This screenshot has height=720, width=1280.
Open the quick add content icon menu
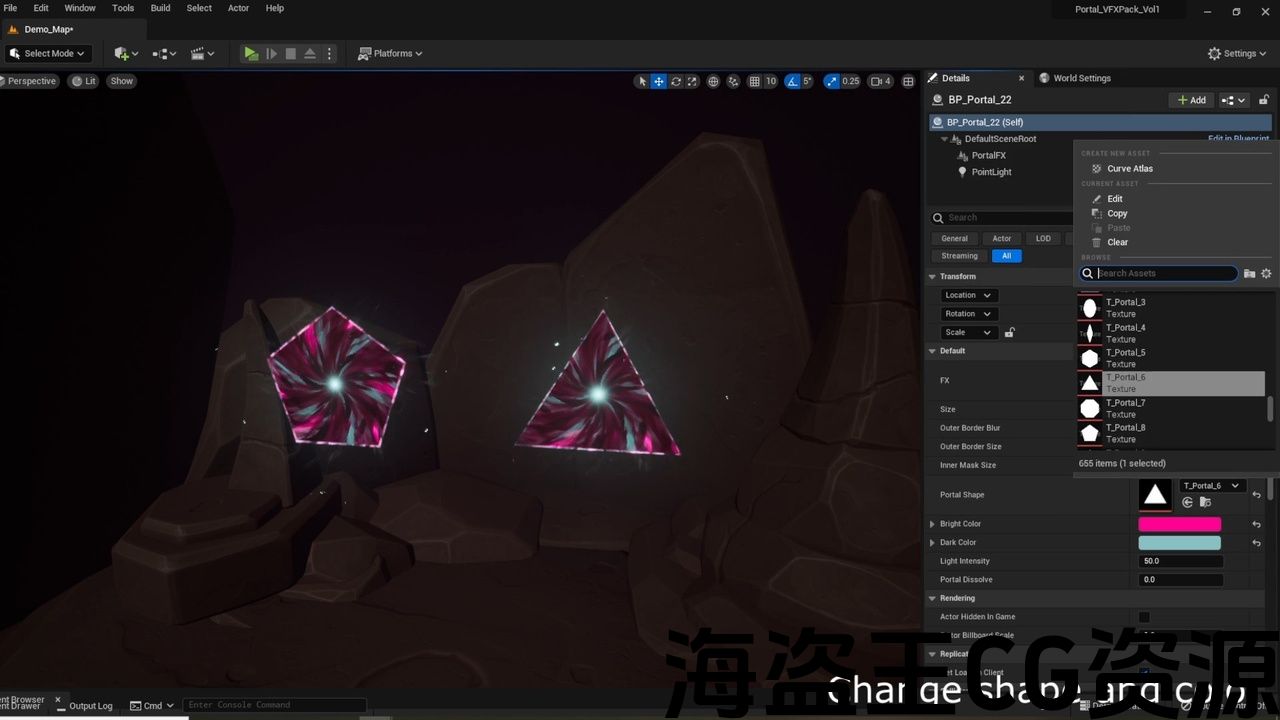[125, 54]
